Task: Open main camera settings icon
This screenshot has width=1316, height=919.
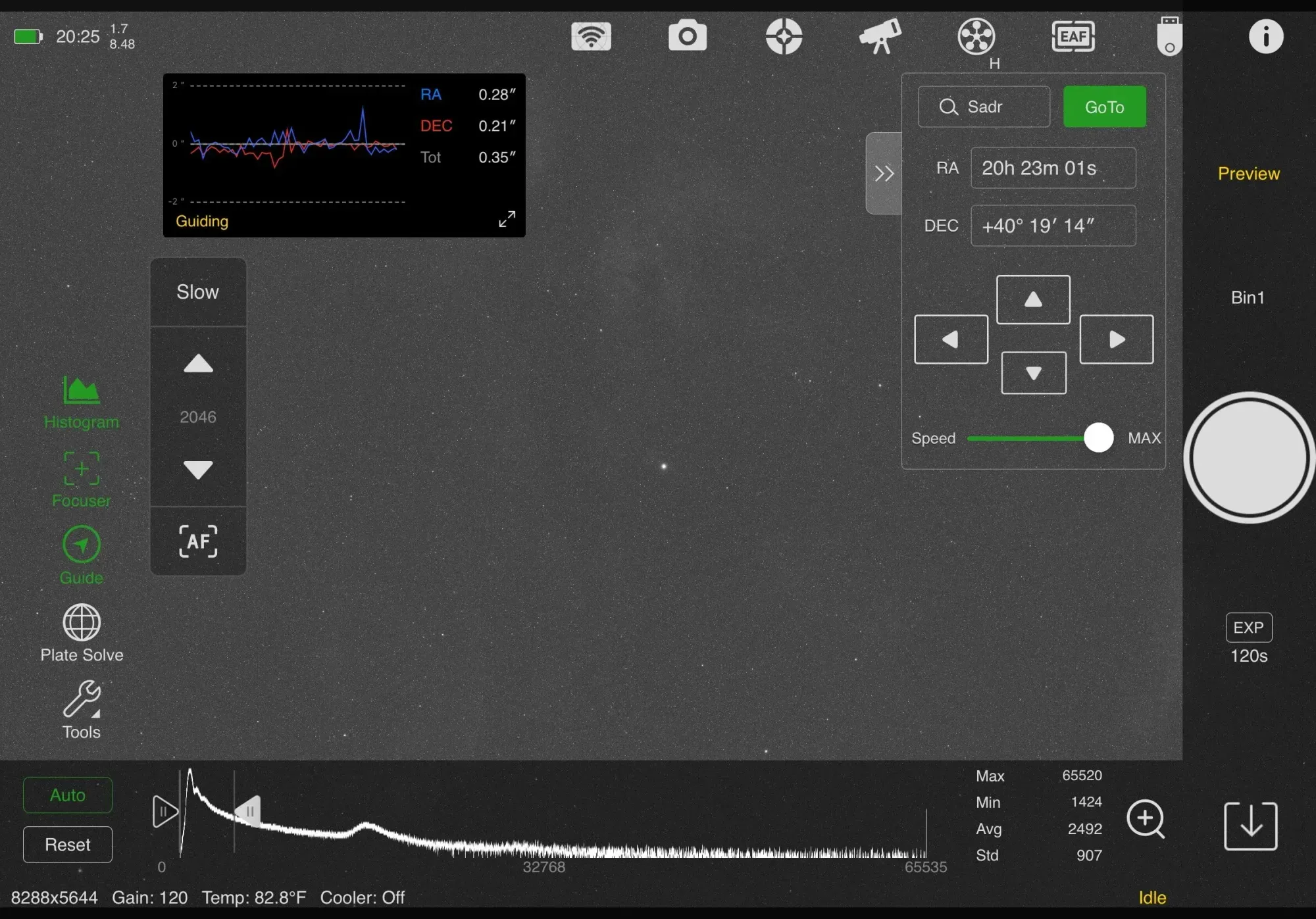Action: tap(687, 36)
